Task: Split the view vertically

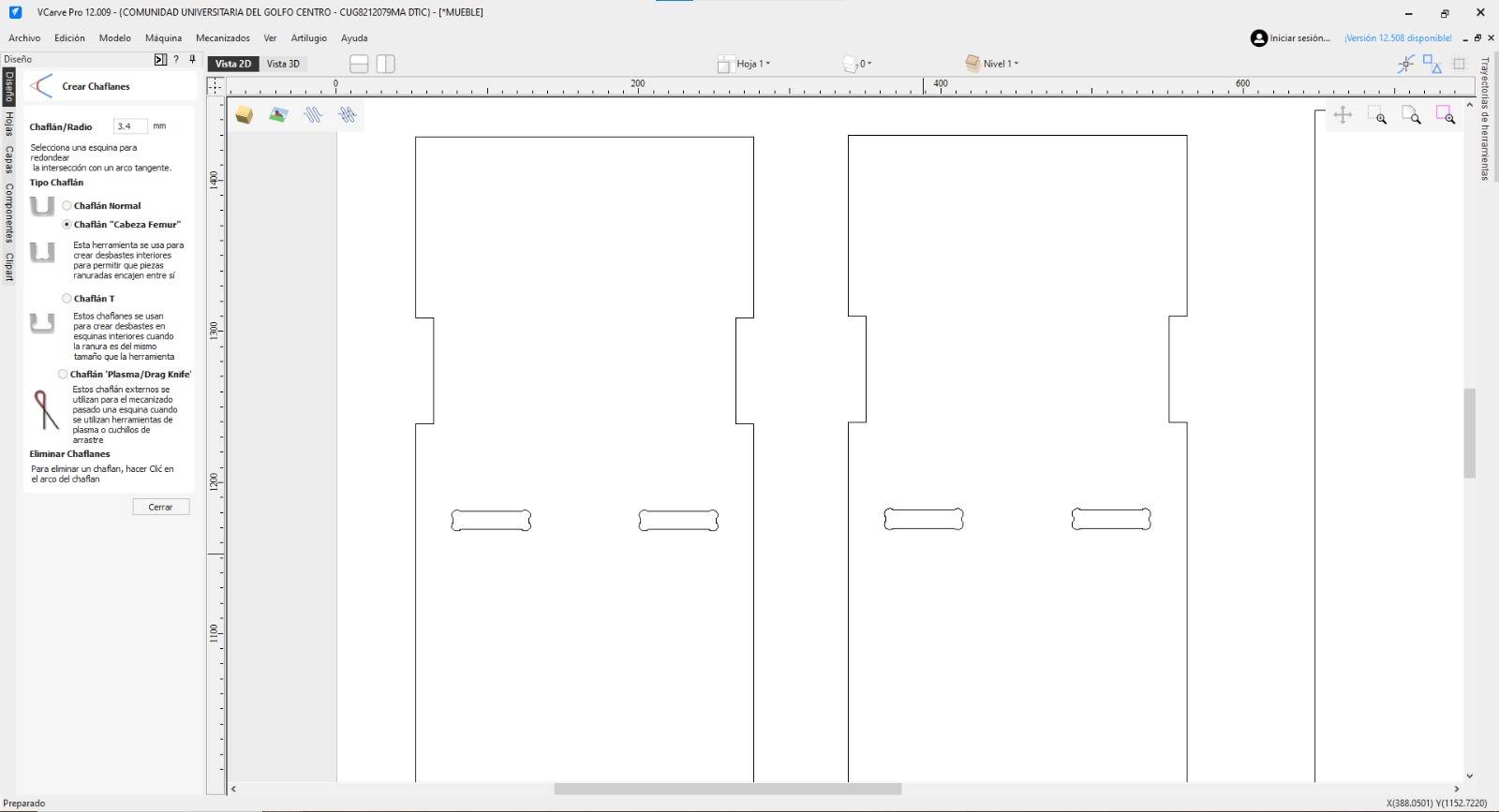Action: [x=386, y=64]
